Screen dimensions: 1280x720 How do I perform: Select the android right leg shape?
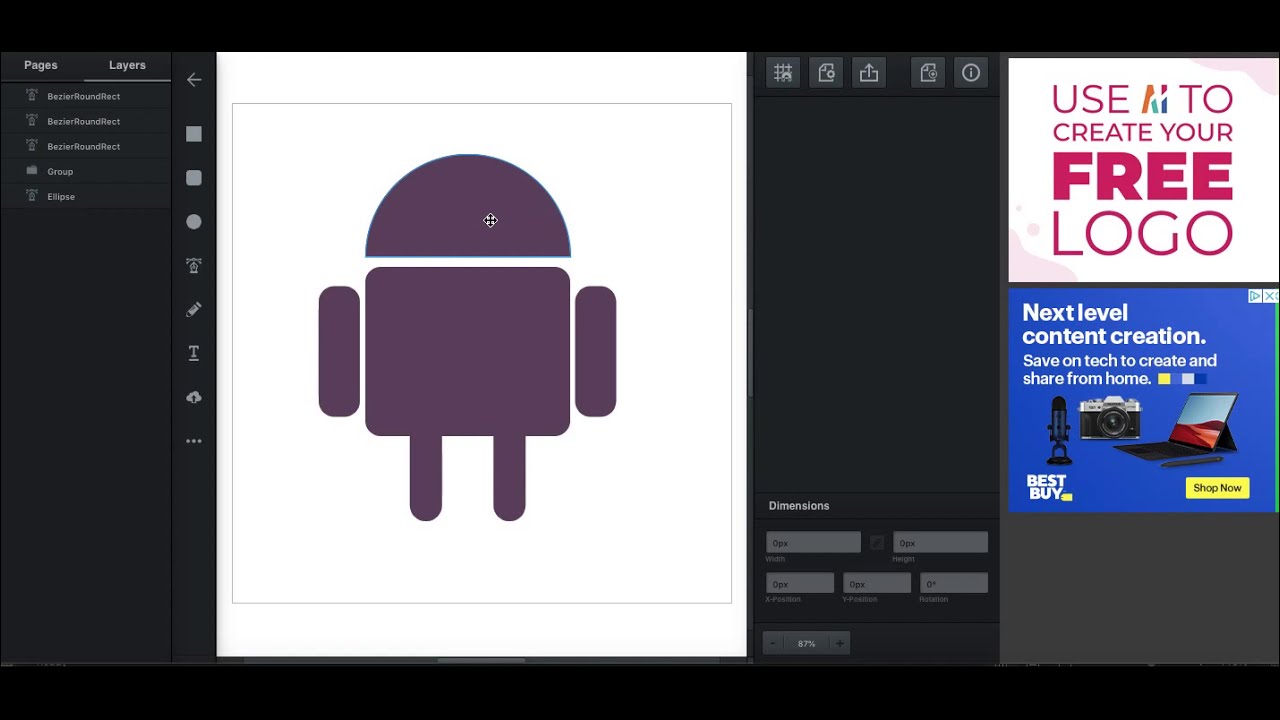point(509,478)
